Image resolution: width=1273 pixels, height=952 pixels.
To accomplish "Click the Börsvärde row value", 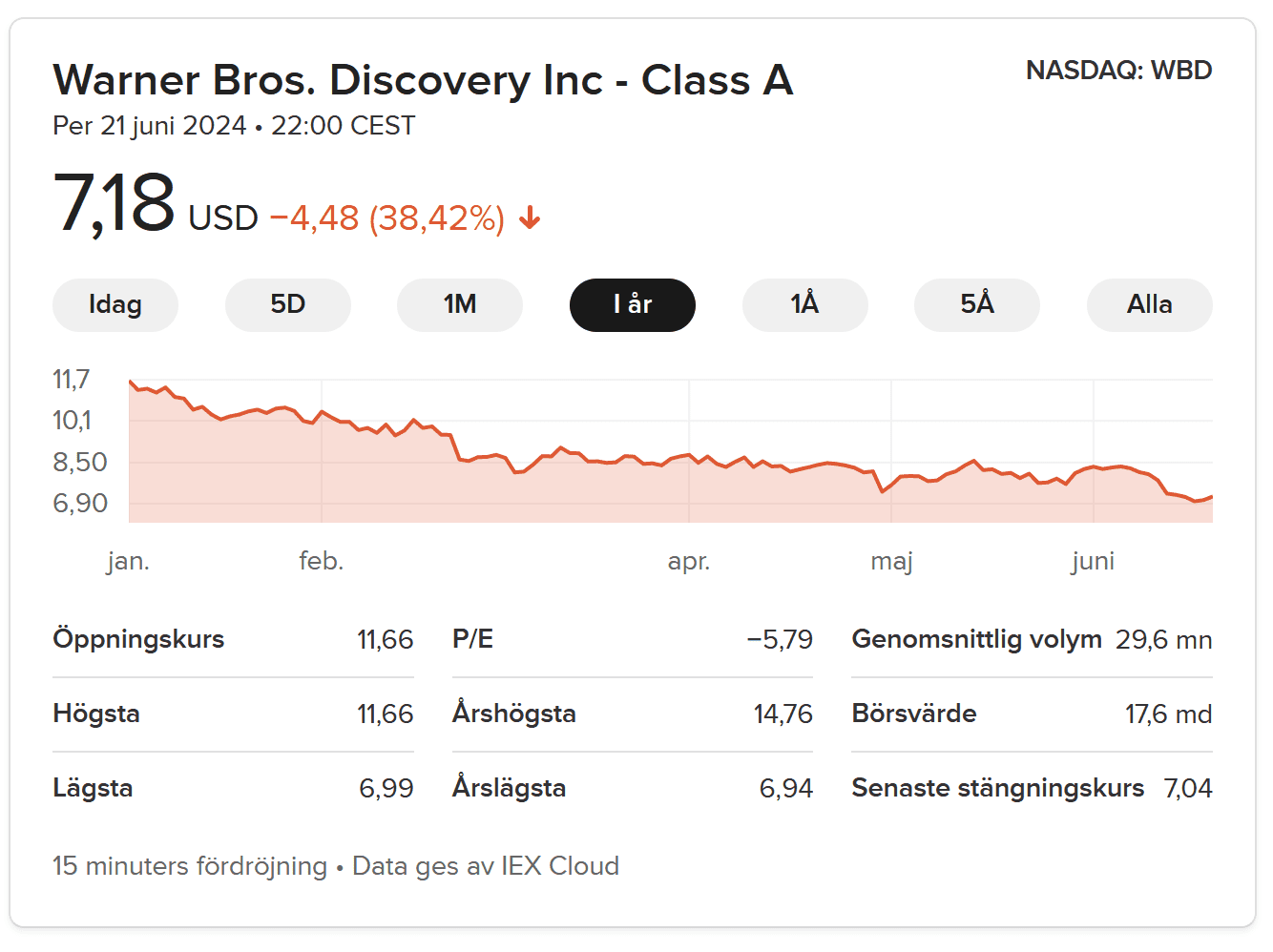I will (x=1168, y=714).
